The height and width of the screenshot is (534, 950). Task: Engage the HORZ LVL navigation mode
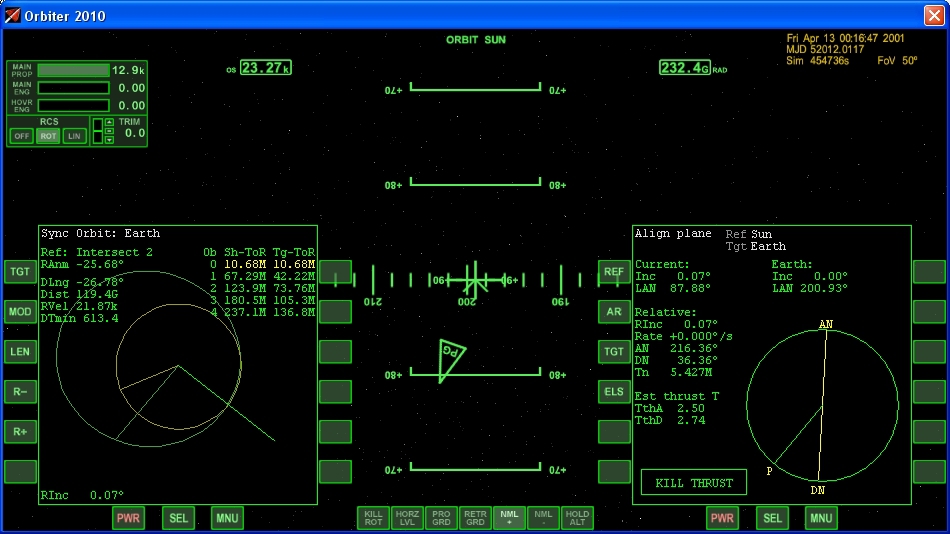pyautogui.click(x=407, y=517)
